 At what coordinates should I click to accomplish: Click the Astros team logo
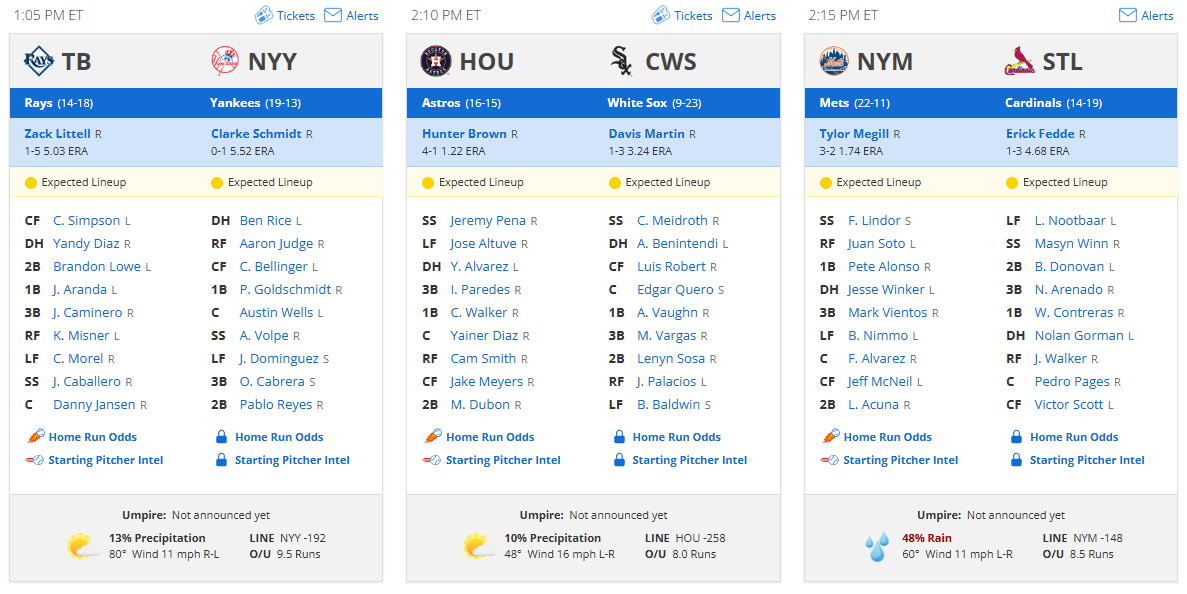(436, 61)
